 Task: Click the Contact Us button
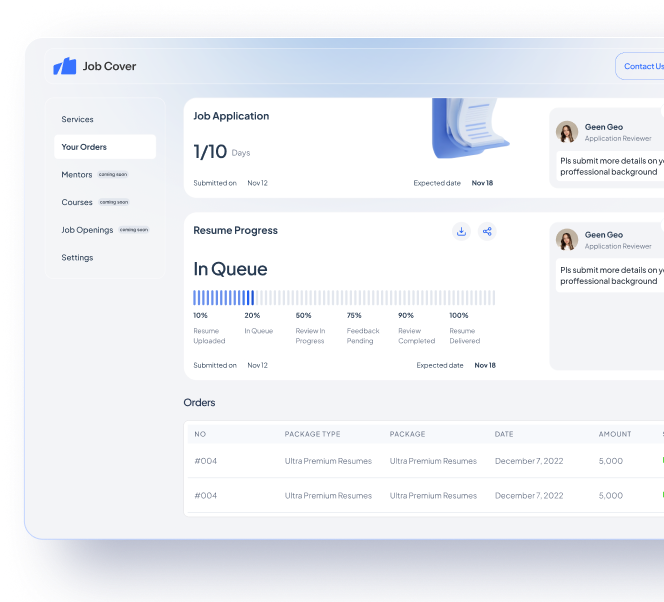pyautogui.click(x=642, y=66)
